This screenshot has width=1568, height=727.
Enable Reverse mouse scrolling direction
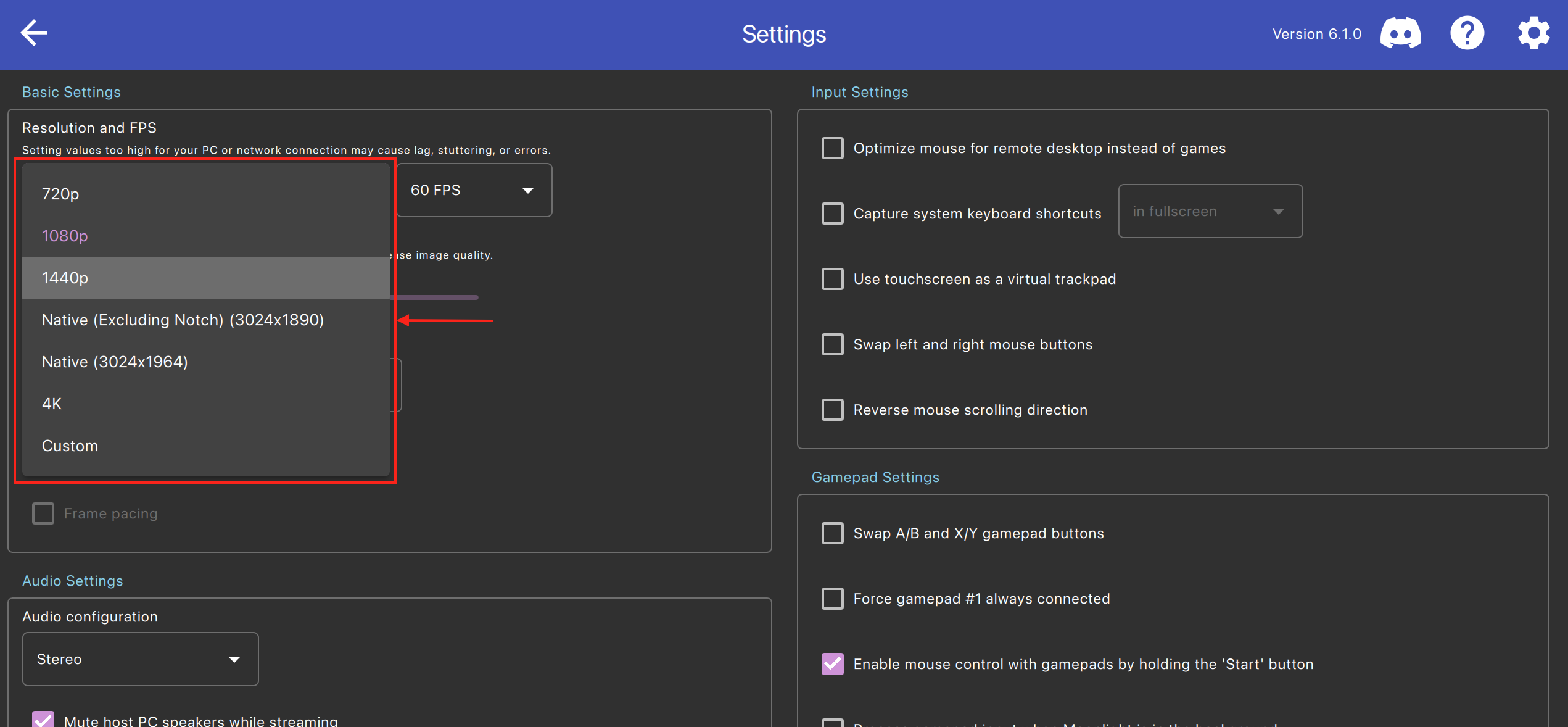[832, 409]
